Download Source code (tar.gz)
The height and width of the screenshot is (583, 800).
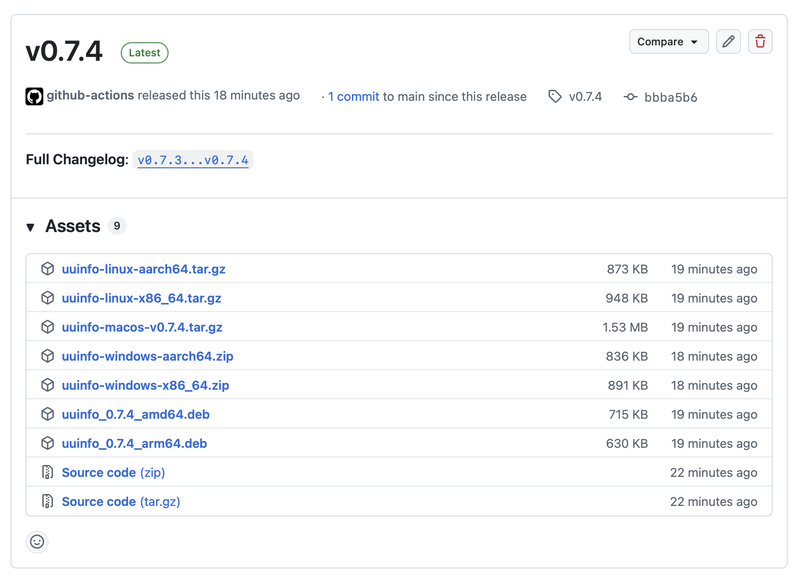(x=121, y=501)
